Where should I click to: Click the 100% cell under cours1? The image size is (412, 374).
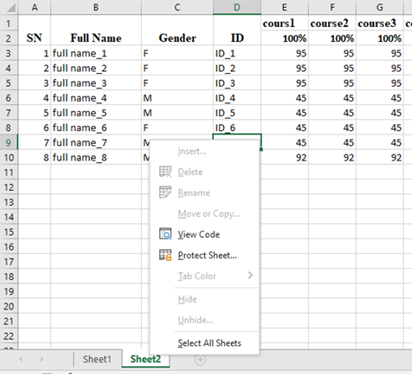click(285, 38)
